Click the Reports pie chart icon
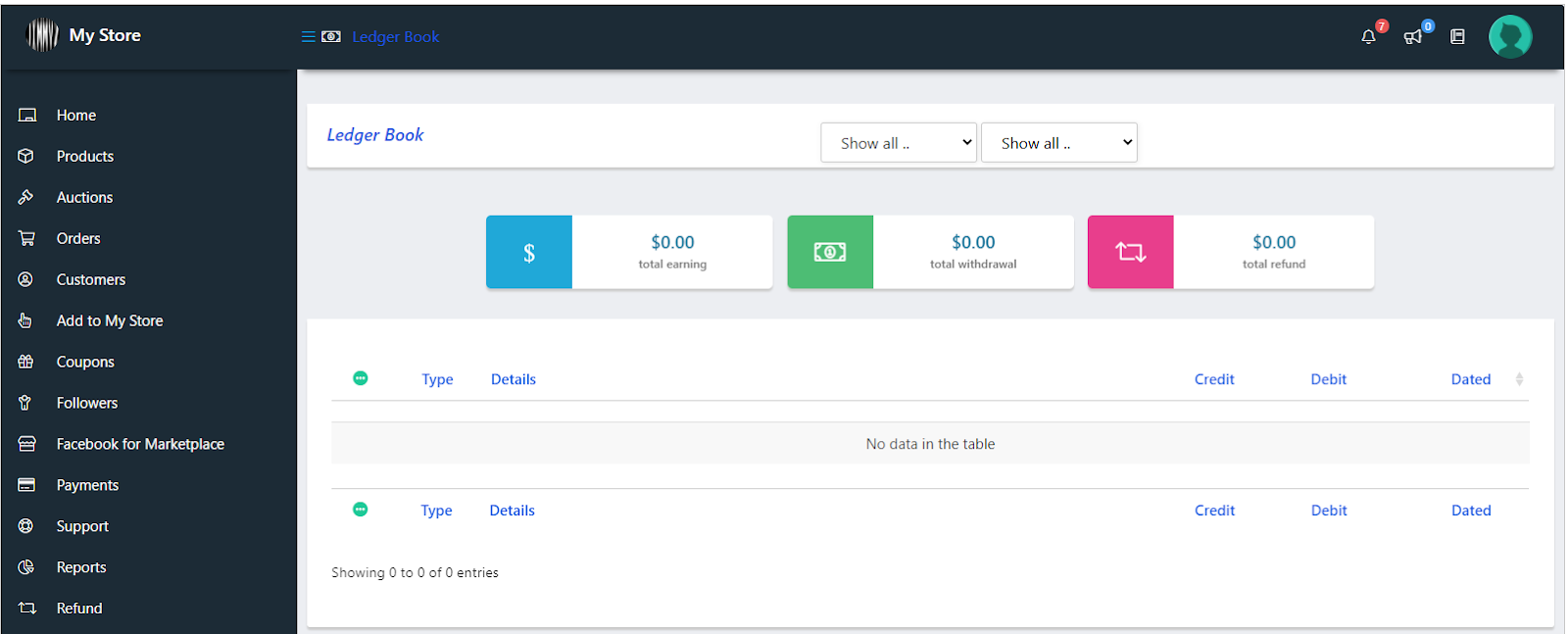The image size is (1568, 634). pos(26,568)
